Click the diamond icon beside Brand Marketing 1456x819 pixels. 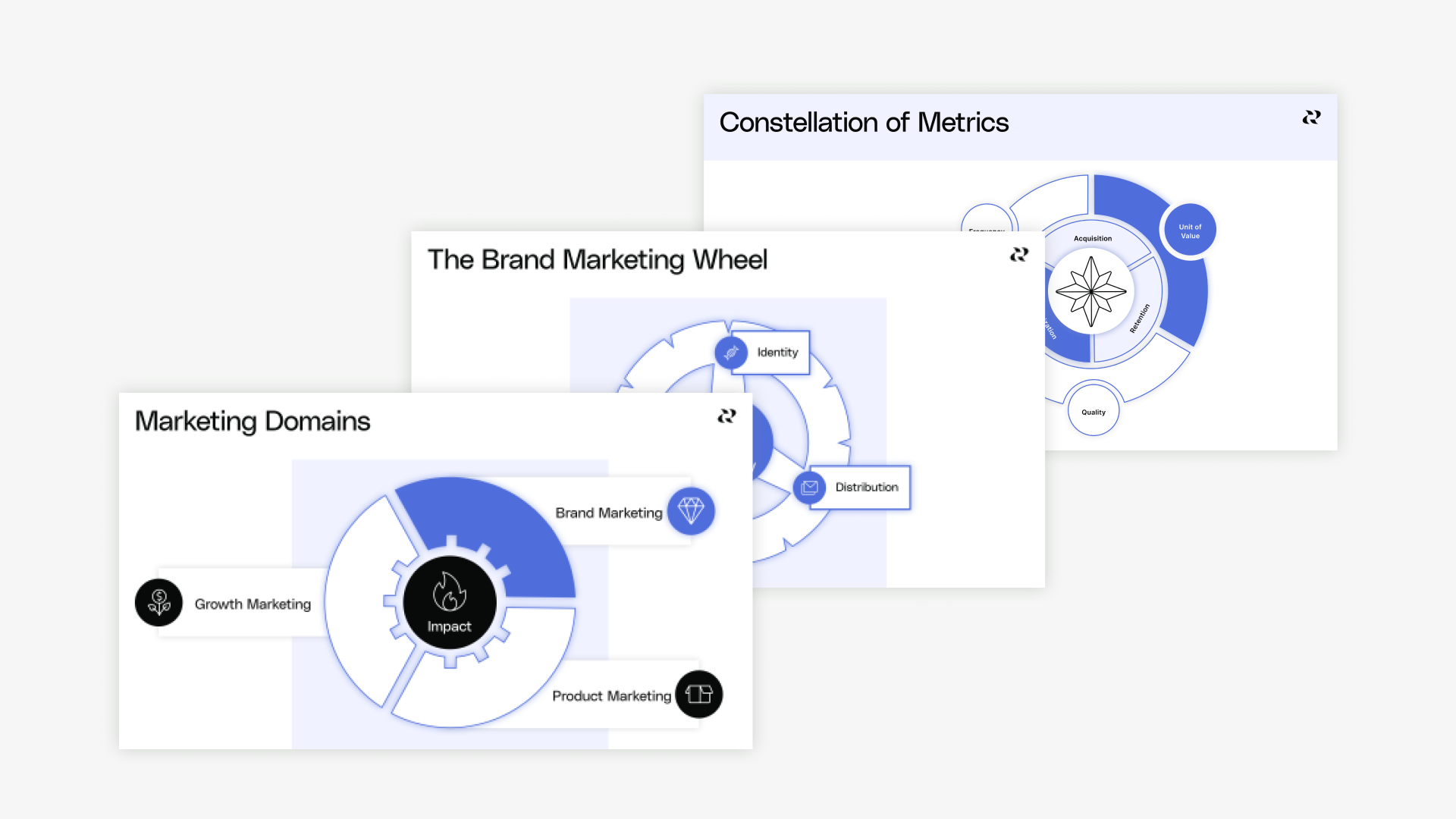(x=691, y=511)
